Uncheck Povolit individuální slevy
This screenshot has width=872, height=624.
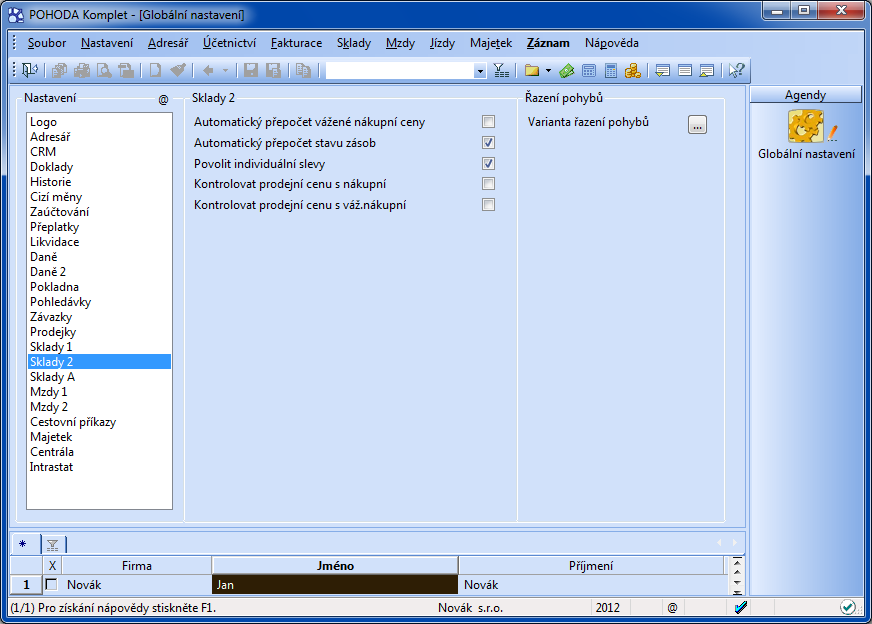[488, 164]
